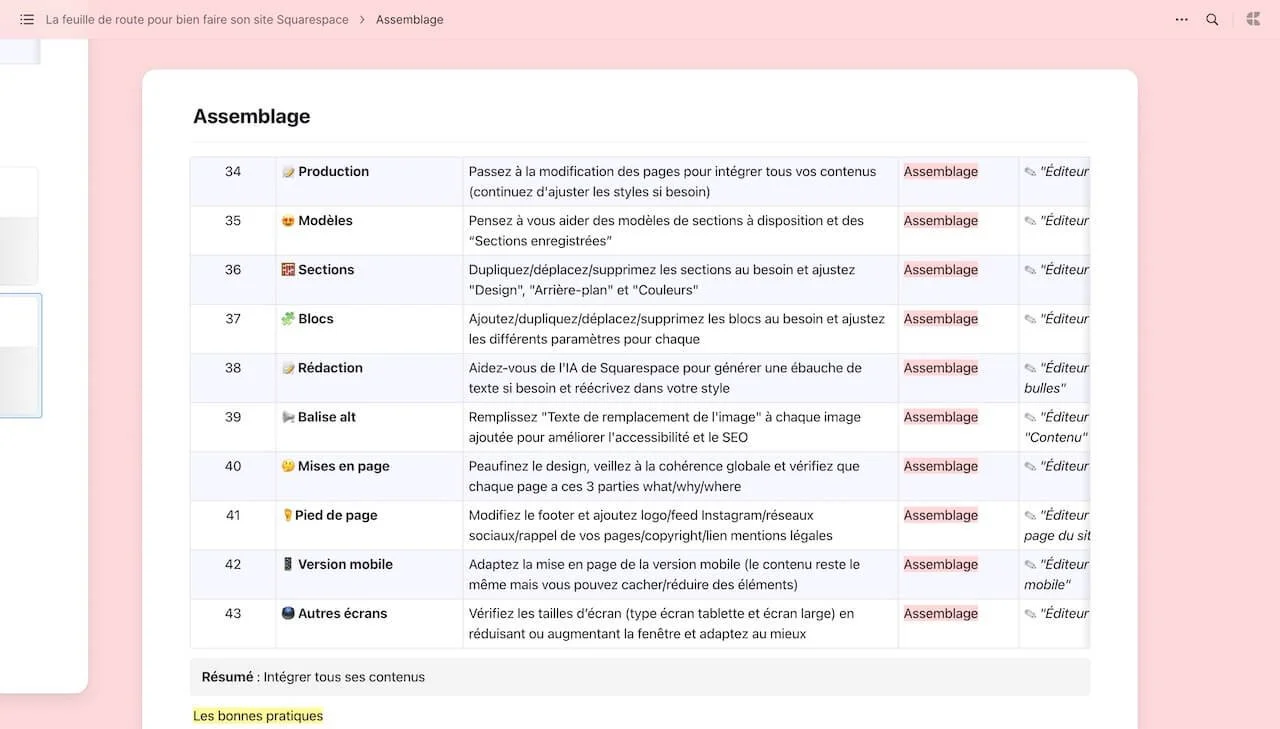1280x729 pixels.
Task: Click the highlighted 'Les bonnes pratiques' text
Action: (x=258, y=716)
